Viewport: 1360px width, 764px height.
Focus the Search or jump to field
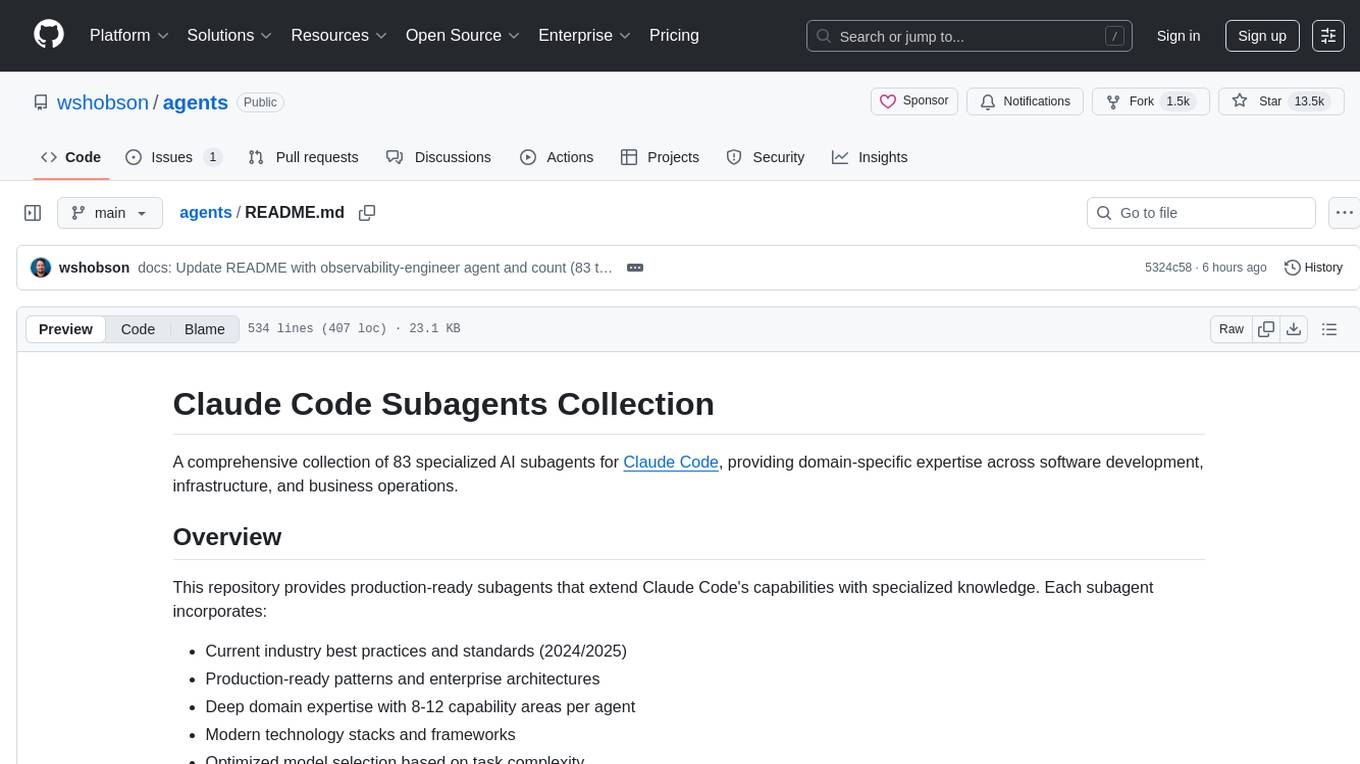(x=969, y=36)
